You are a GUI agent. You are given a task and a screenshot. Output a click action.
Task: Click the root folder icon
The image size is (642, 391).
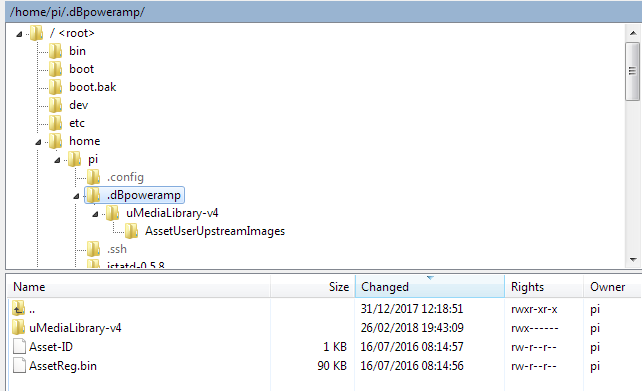[x=36, y=33]
